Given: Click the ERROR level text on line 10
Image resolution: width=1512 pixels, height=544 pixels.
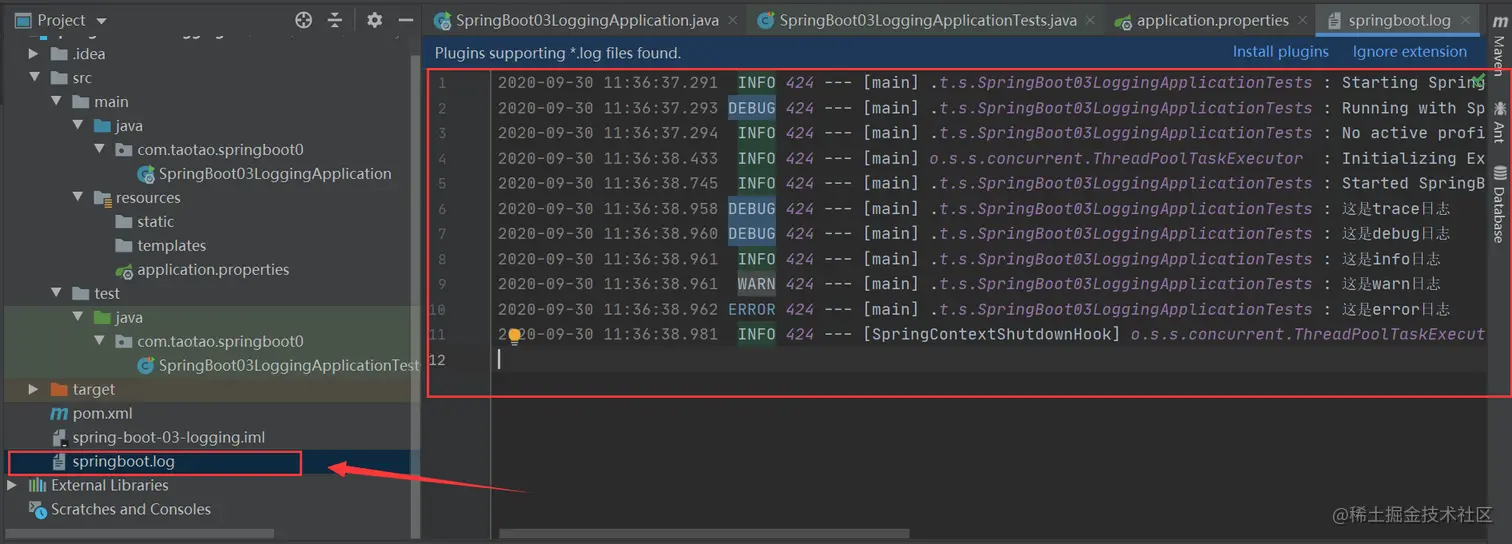Looking at the screenshot, I should click(752, 310).
